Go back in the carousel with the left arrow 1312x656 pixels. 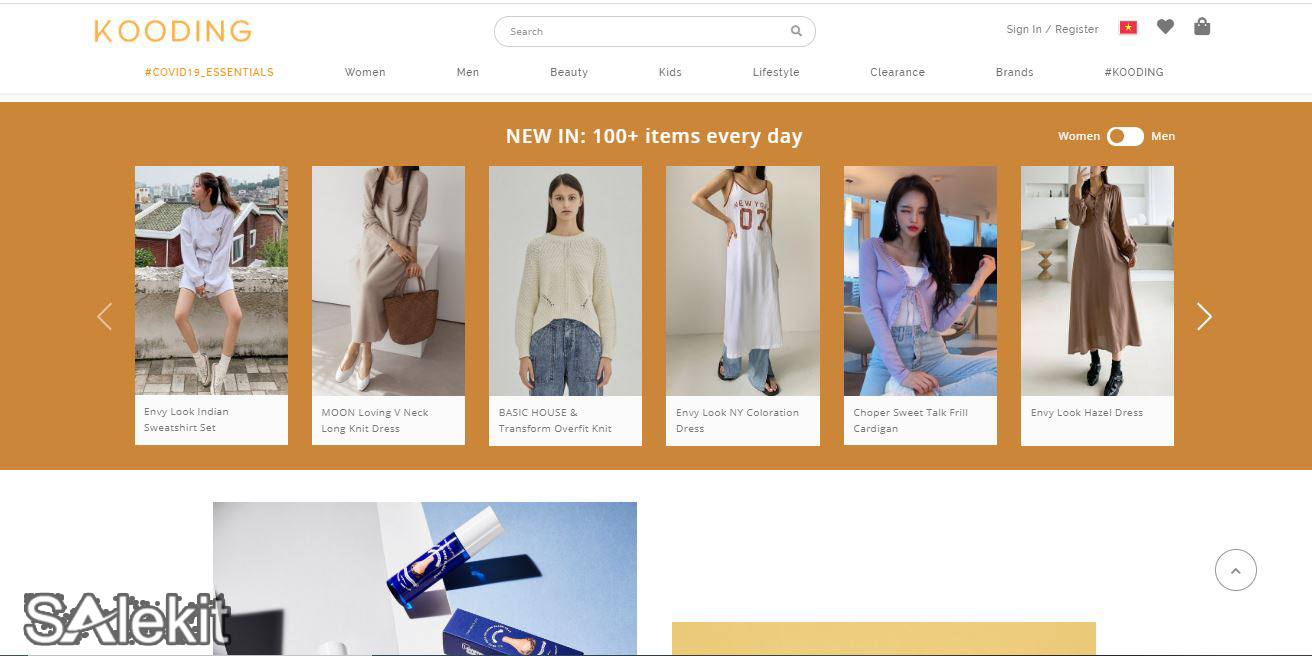point(105,316)
